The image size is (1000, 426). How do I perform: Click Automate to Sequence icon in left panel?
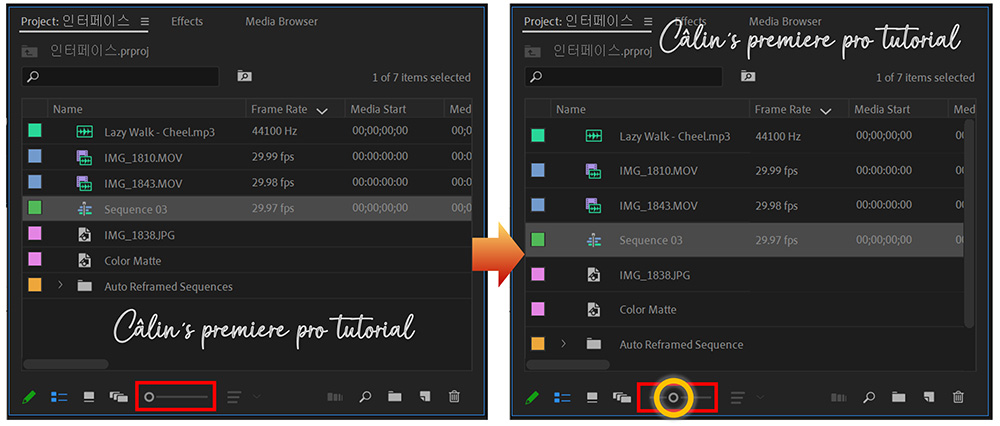[335, 397]
